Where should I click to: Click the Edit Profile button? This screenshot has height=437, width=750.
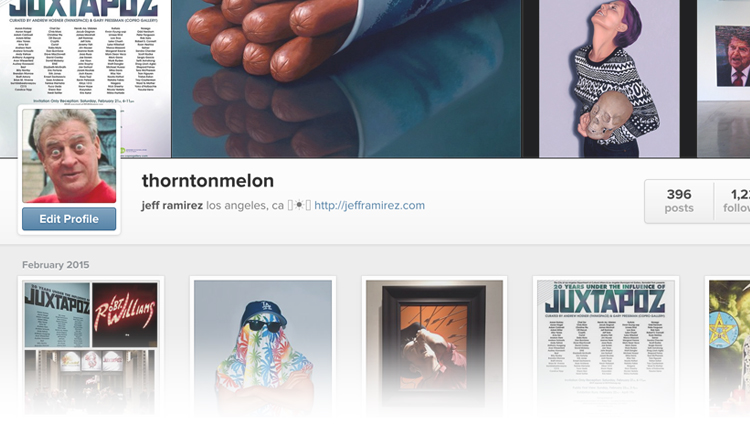tap(69, 219)
